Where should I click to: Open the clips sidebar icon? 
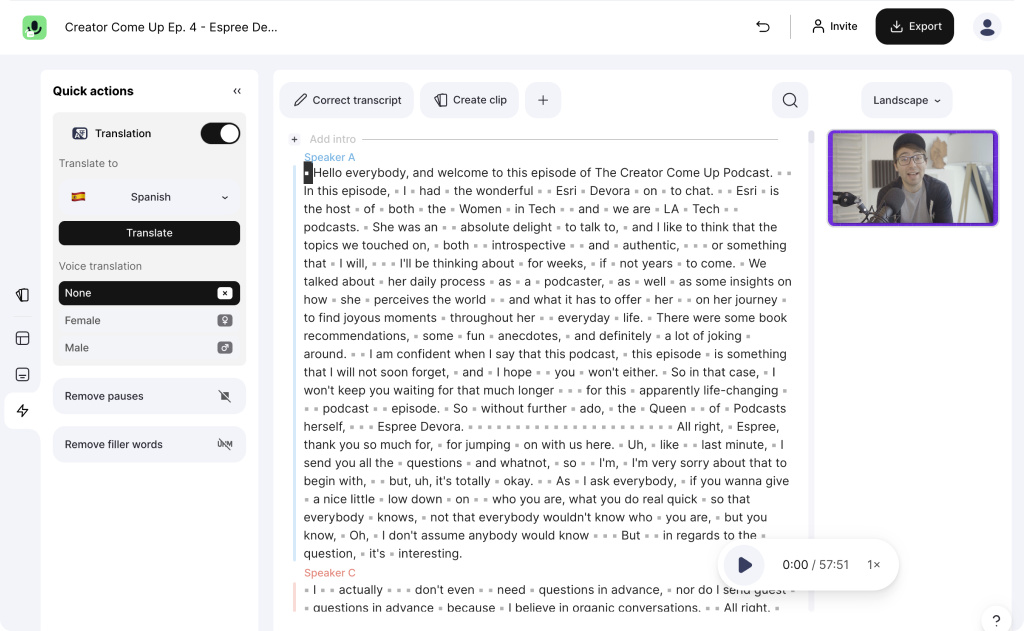22,295
